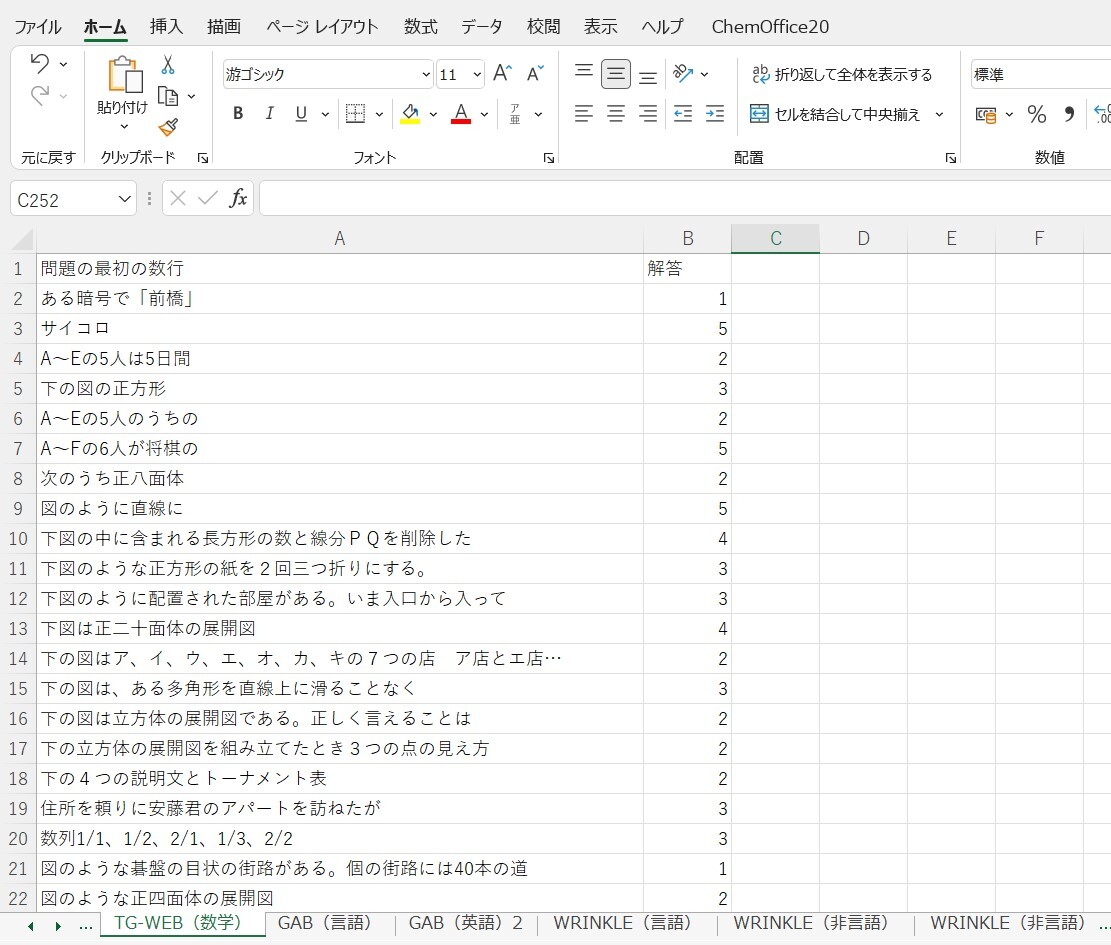The height and width of the screenshot is (945, 1111).
Task: Click the align text left icon
Action: pos(584,114)
